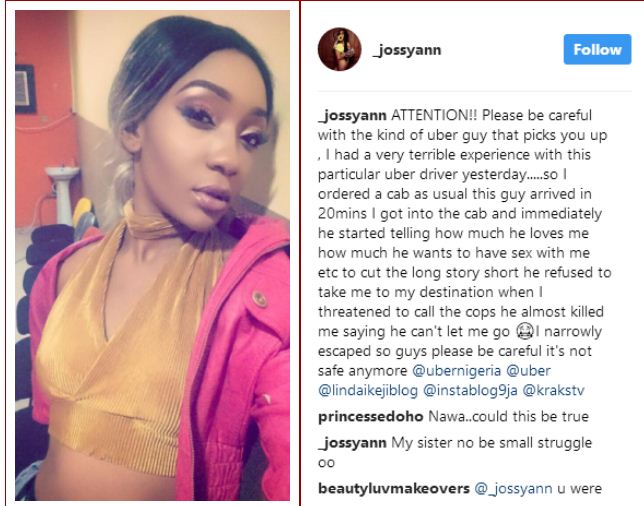This screenshot has width=644, height=506.
Task: Open the @ubernigeria mention
Action: (456, 370)
